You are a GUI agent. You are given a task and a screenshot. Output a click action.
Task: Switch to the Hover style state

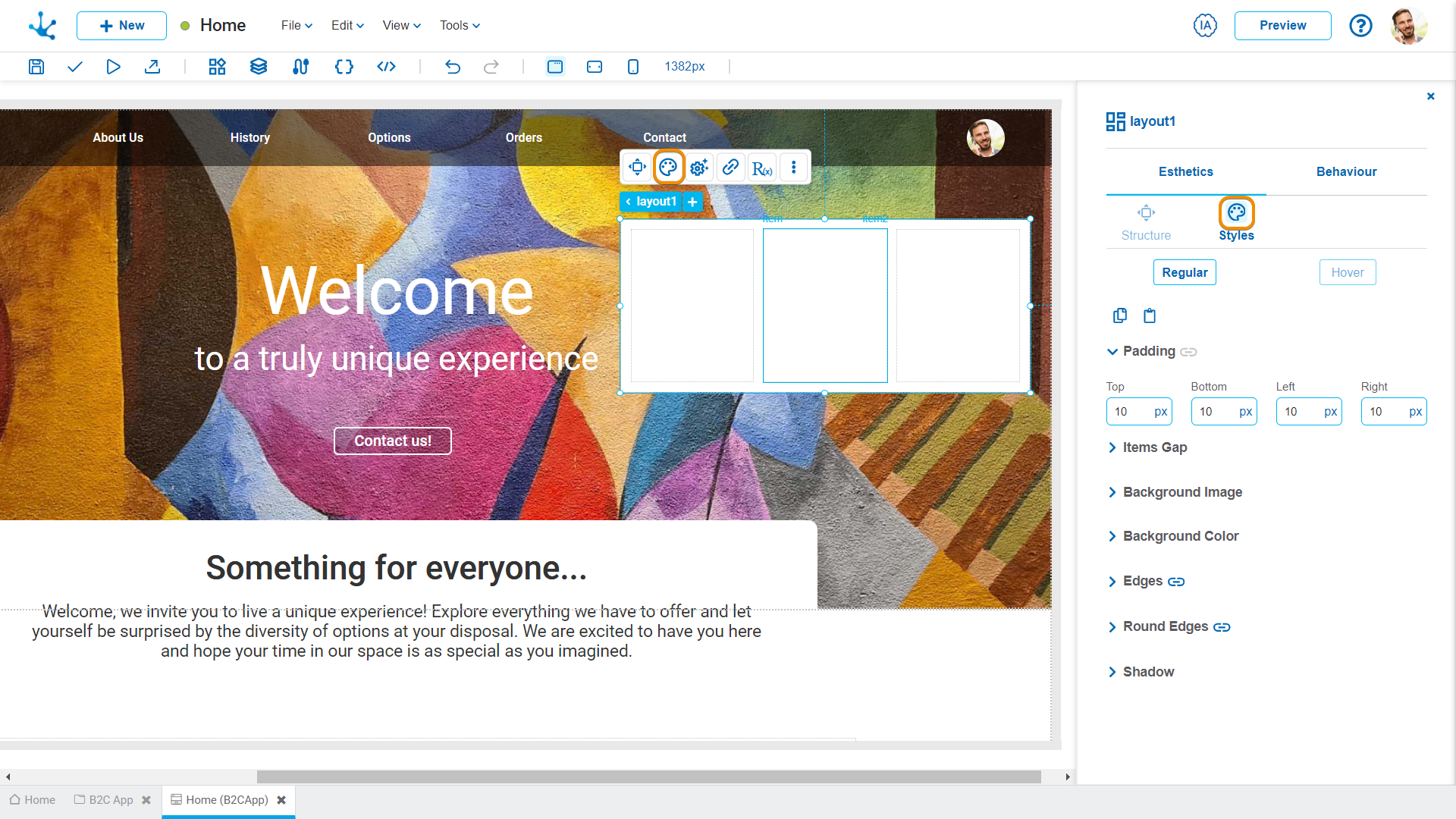click(x=1348, y=272)
